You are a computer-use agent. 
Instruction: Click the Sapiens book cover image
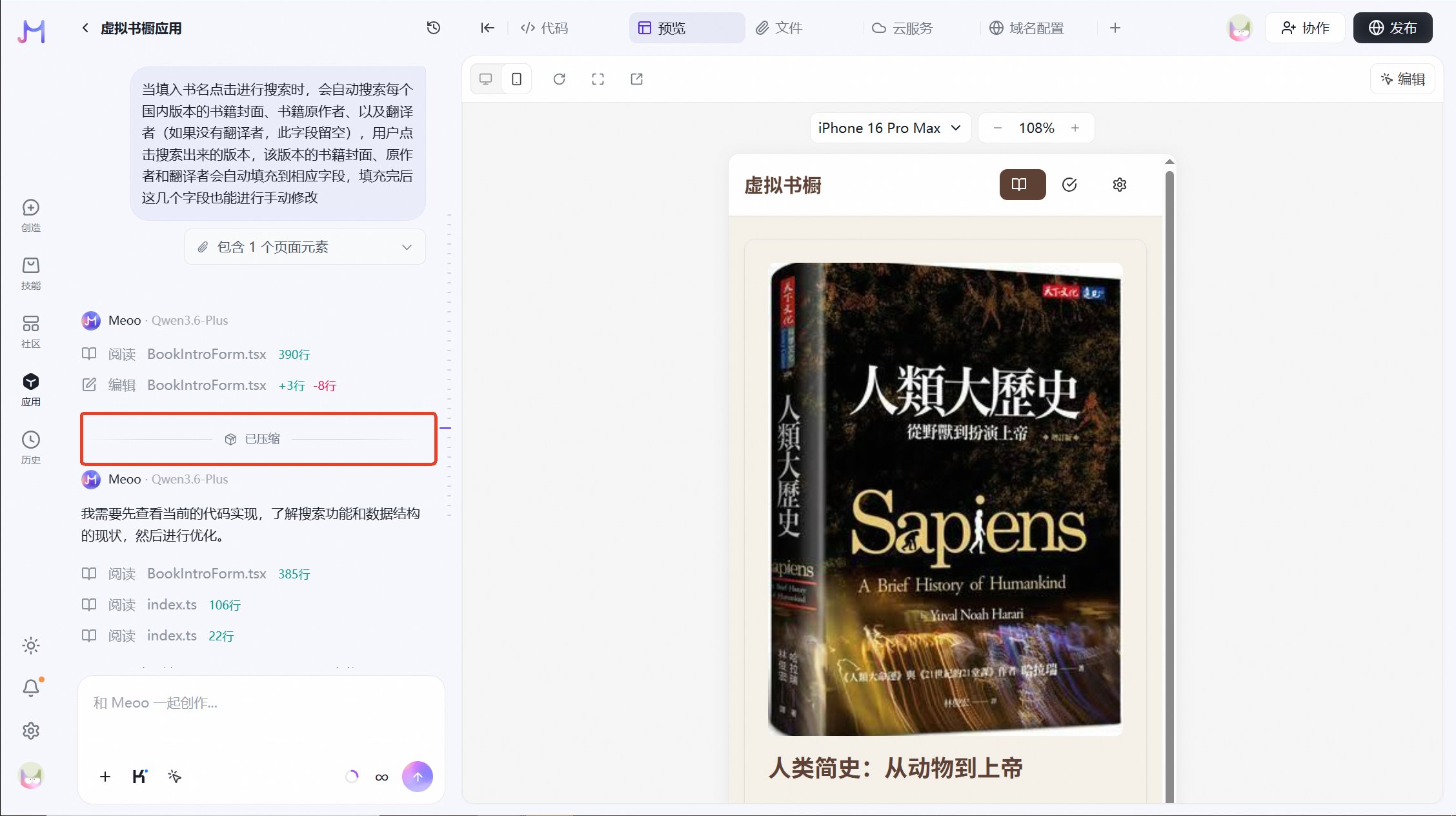pyautogui.click(x=945, y=499)
